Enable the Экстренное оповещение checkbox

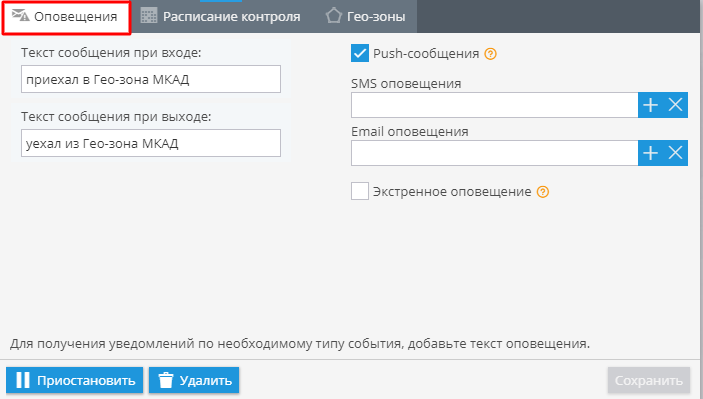click(x=360, y=191)
